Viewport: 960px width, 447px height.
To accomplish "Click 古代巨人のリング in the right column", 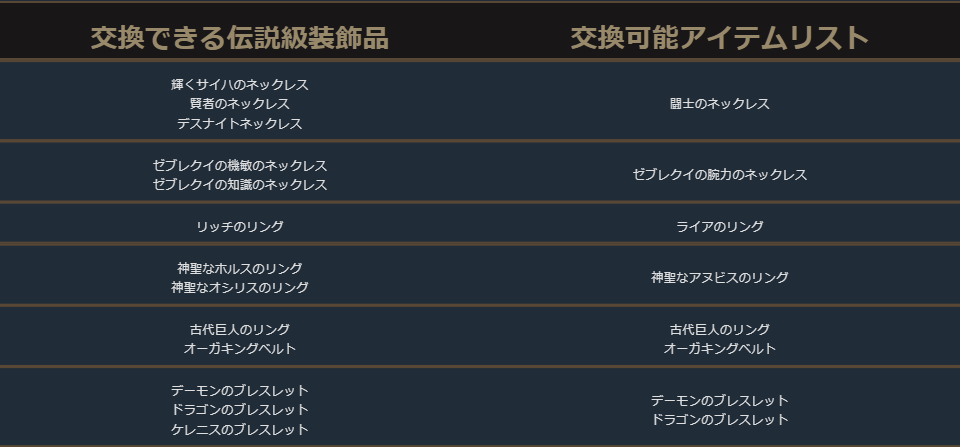I will pos(720,329).
